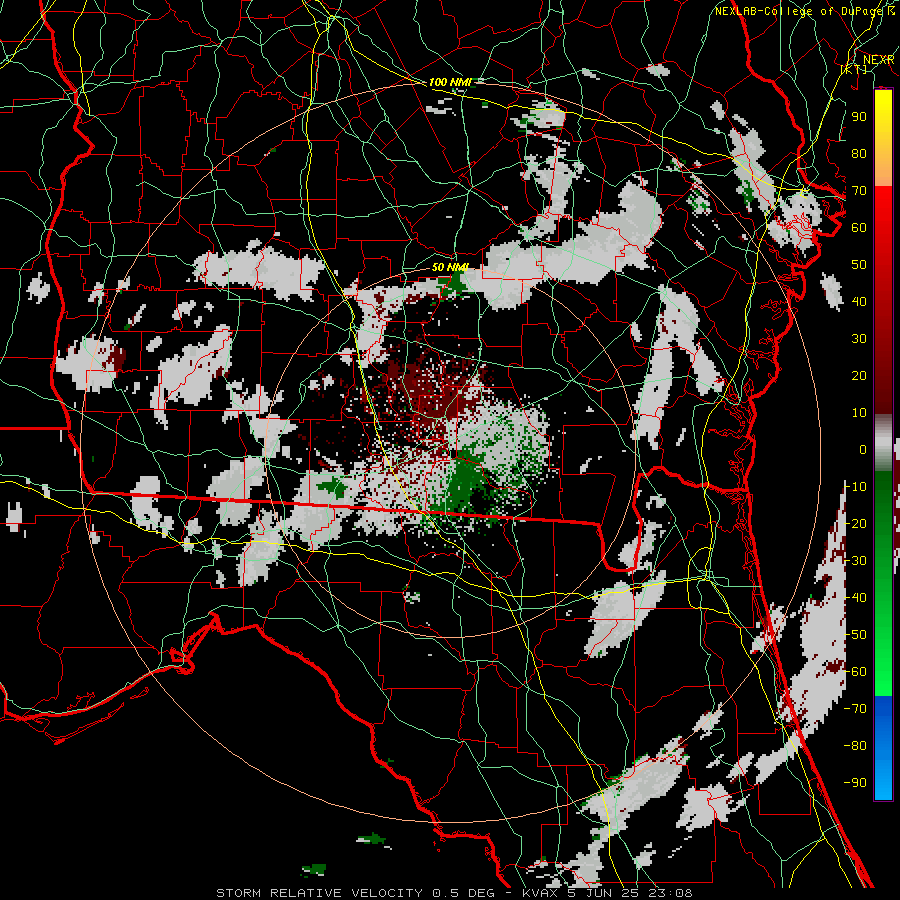Click the NEXR label at the top right
The height and width of the screenshot is (900, 900).
[x=879, y=60]
